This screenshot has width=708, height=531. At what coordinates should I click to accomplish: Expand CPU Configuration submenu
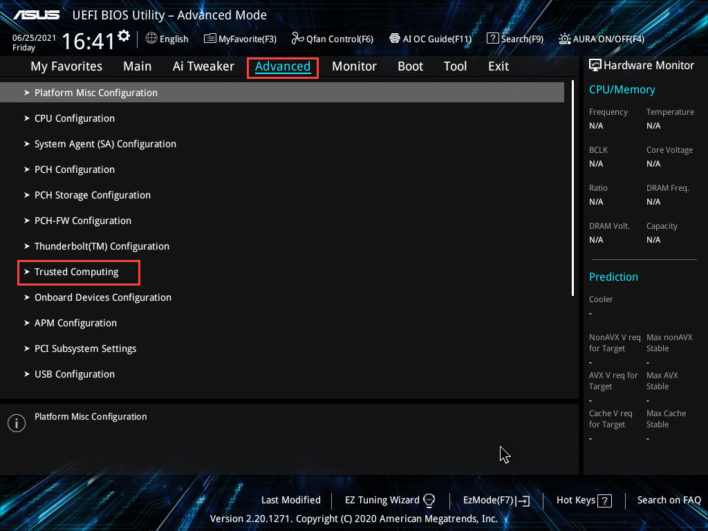[x=75, y=118]
